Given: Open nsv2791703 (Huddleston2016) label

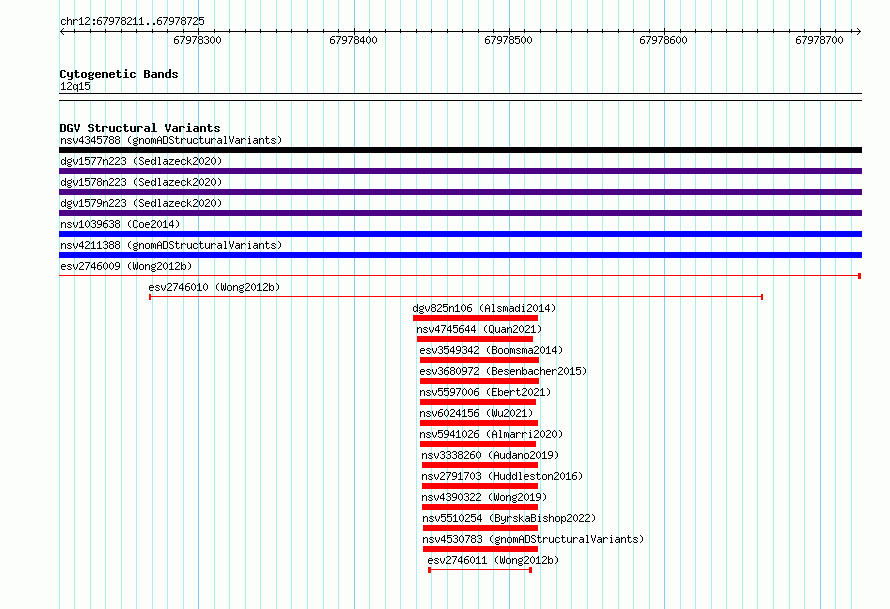Looking at the screenshot, I should pyautogui.click(x=502, y=476).
